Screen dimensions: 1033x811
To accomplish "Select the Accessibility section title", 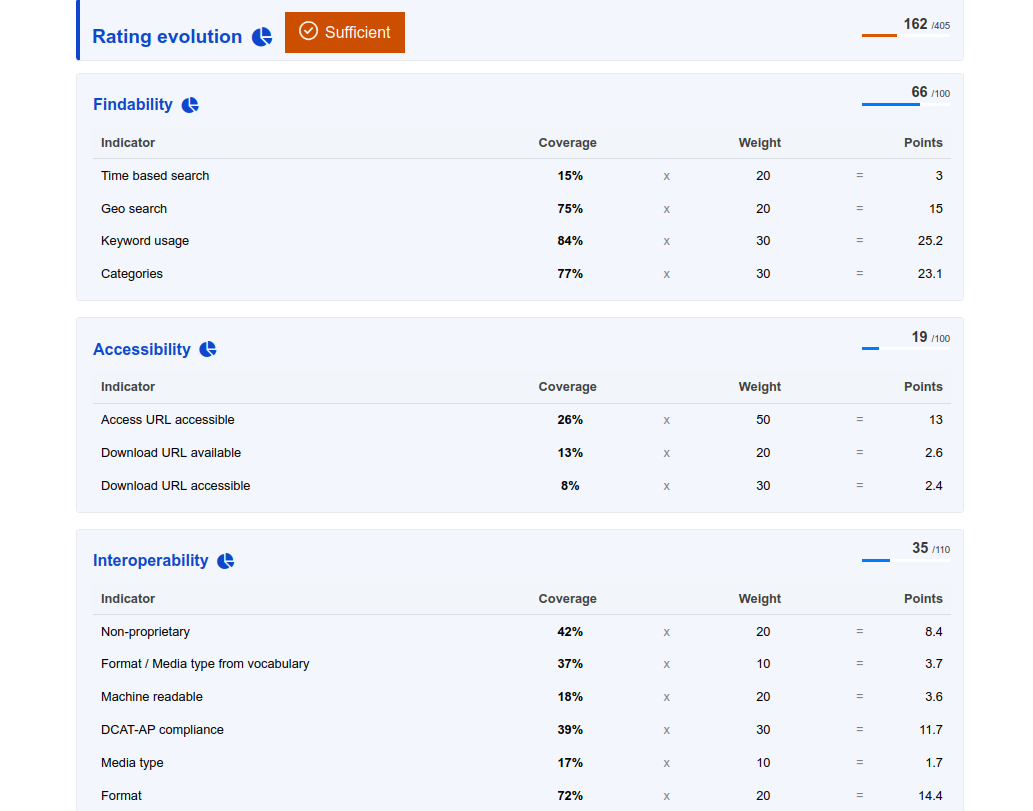I will [x=141, y=350].
